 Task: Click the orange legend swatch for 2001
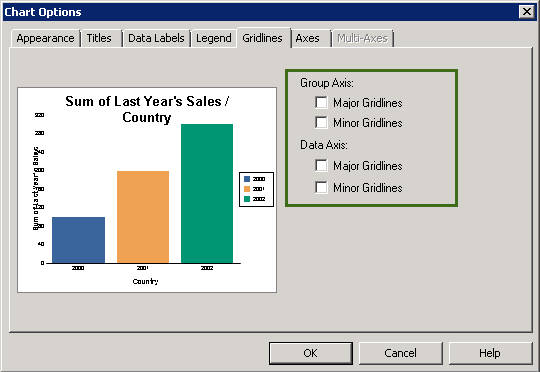click(247, 189)
